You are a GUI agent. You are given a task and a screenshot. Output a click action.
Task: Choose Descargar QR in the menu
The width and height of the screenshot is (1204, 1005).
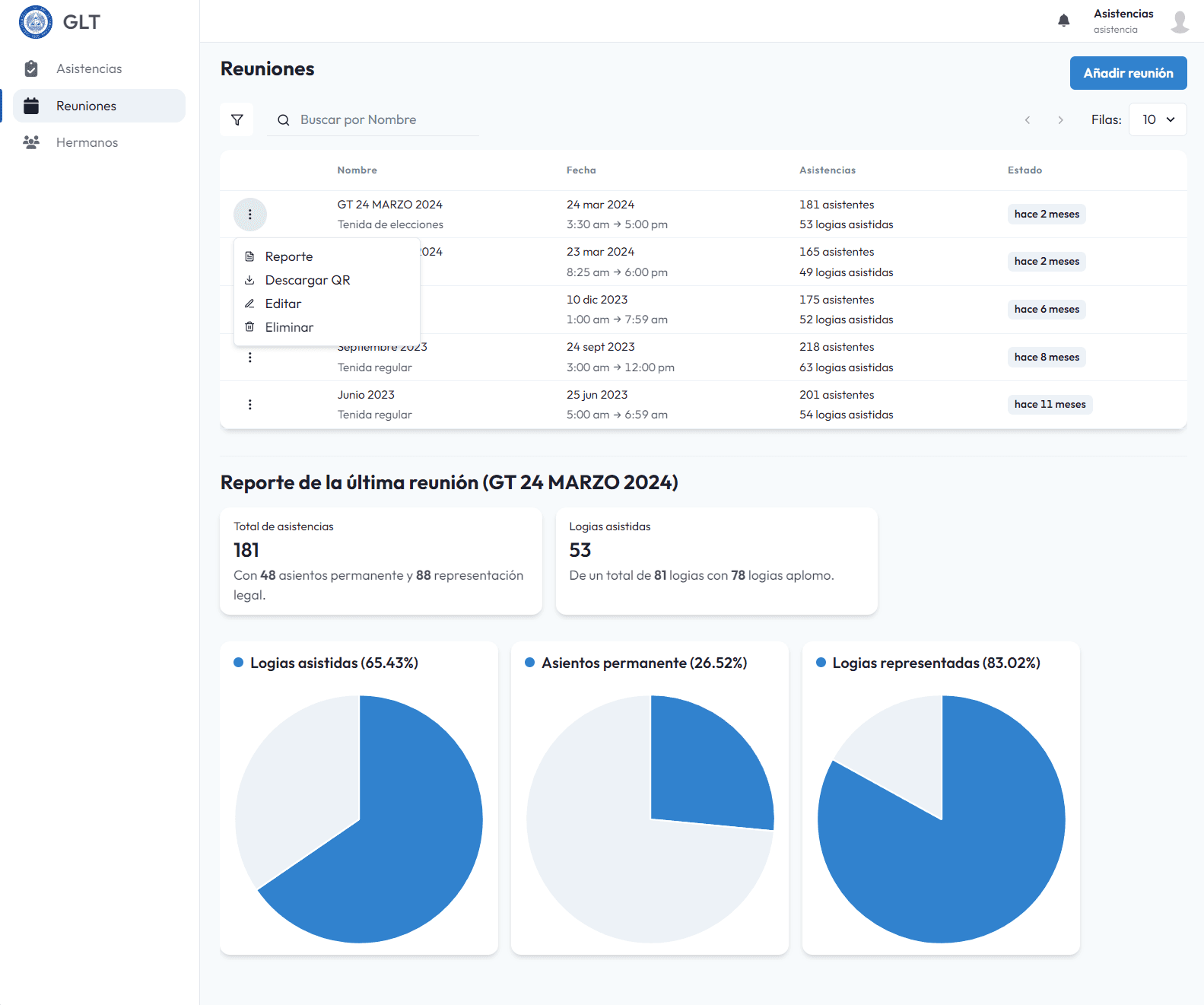pyautogui.click(x=307, y=281)
